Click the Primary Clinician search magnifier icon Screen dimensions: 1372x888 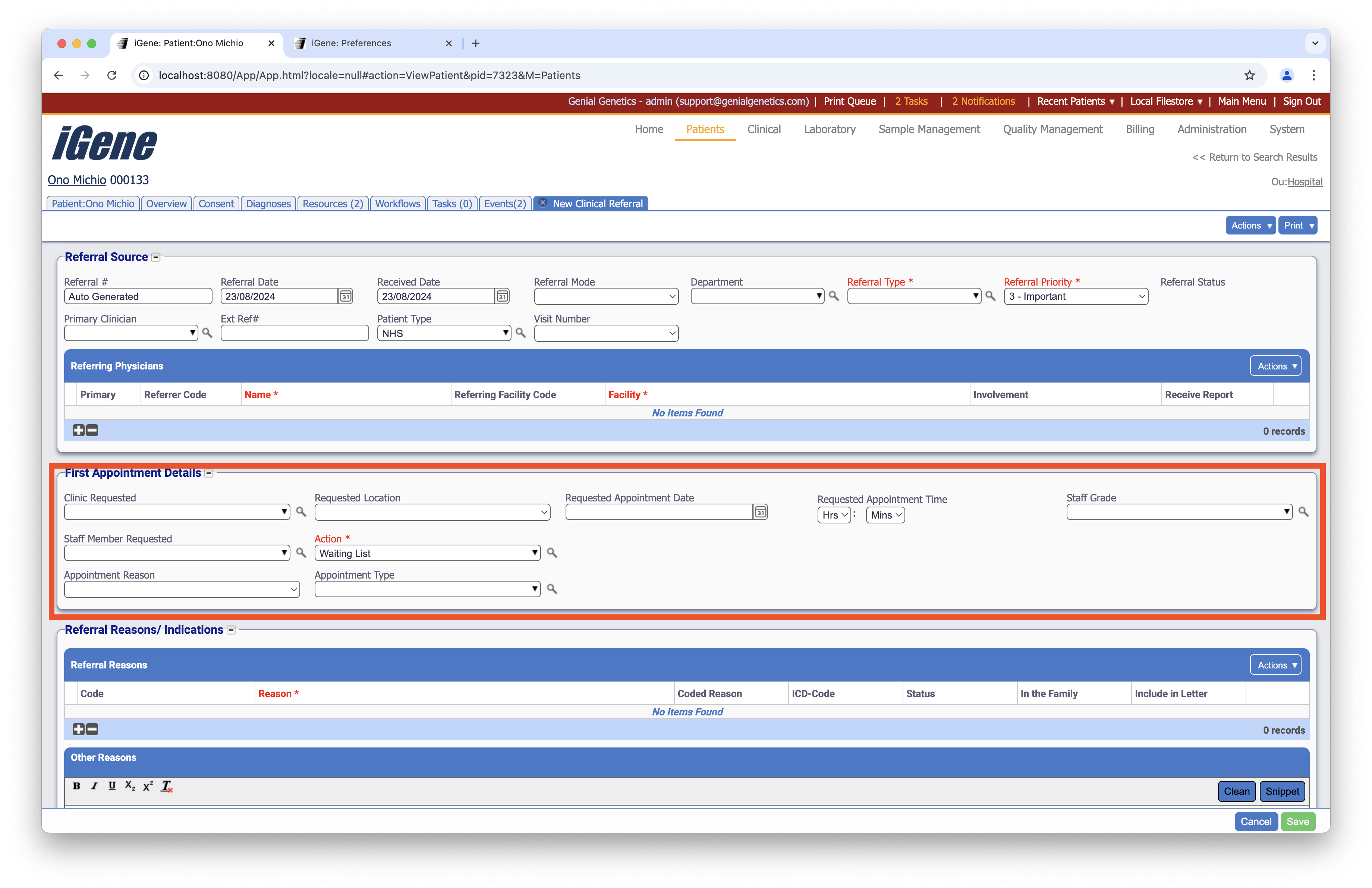[x=207, y=333]
